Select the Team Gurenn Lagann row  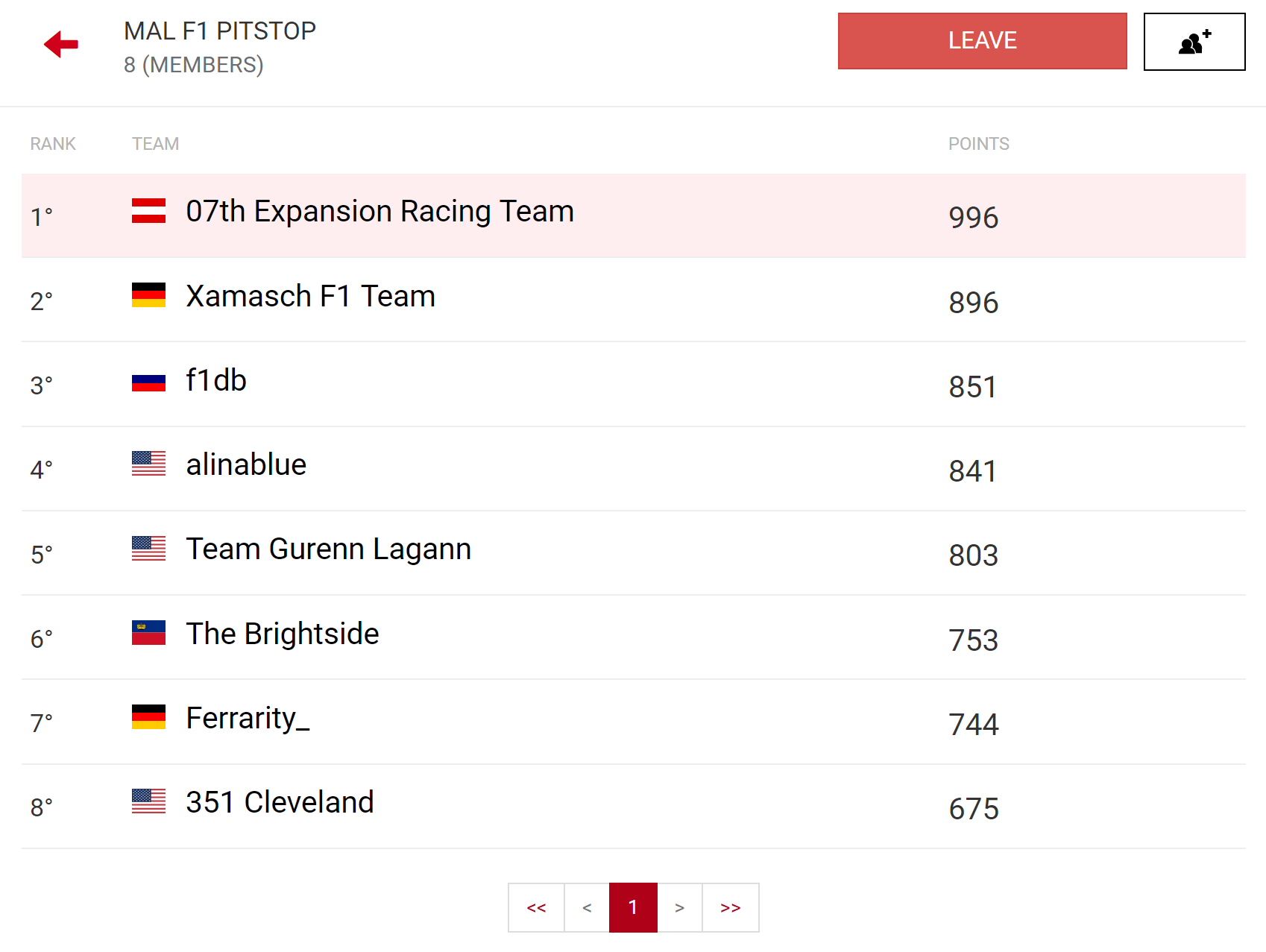click(328, 549)
